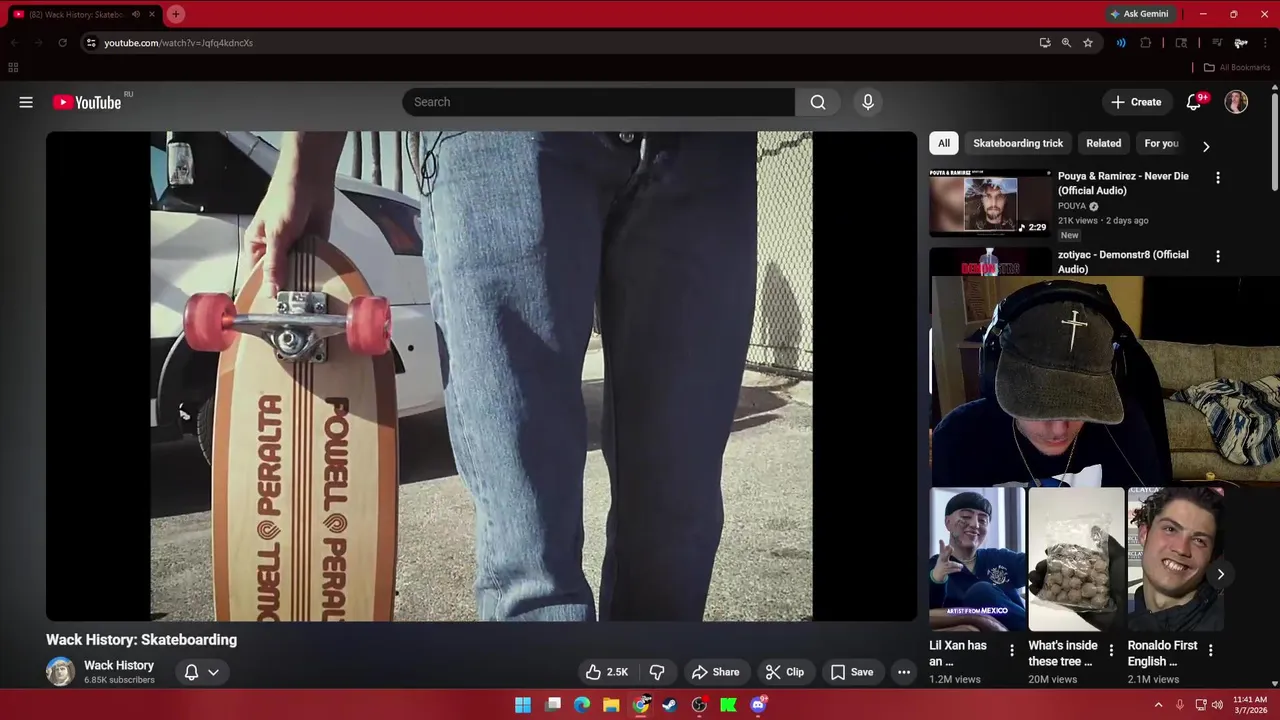Open Discord from the taskbar
Screen dimensions: 1280x720
tap(758, 705)
